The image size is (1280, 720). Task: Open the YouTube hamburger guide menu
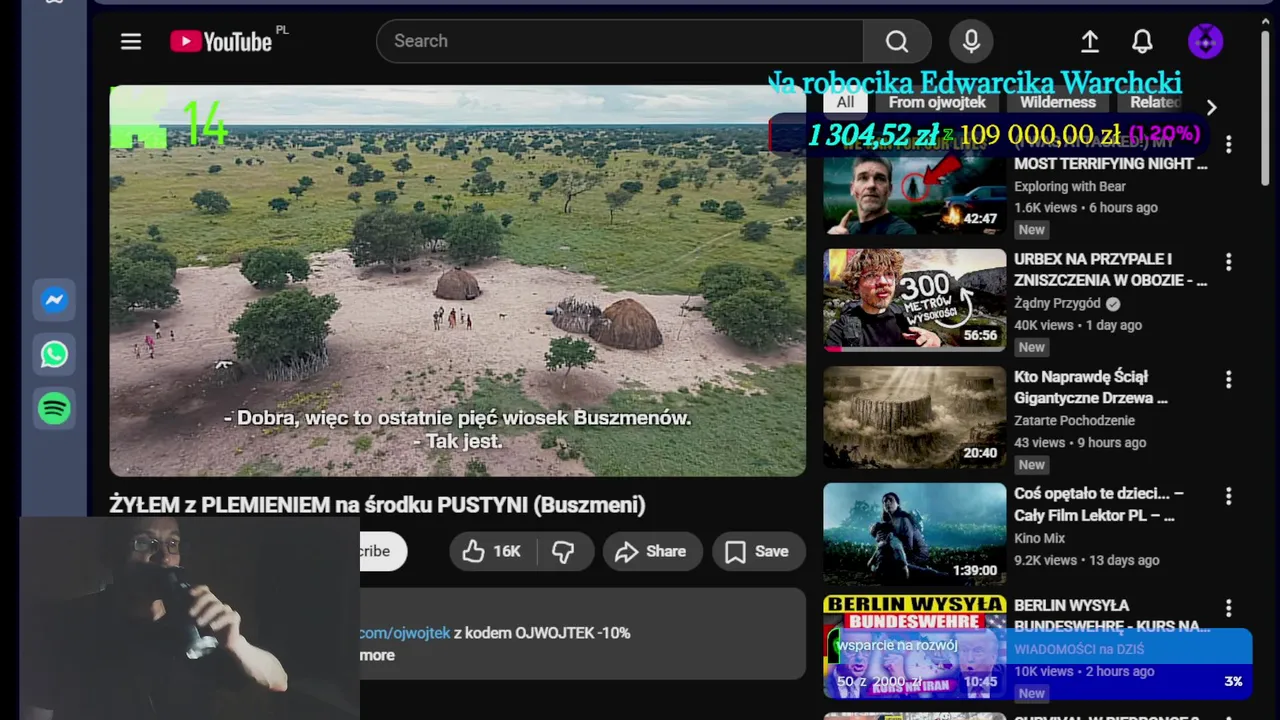tap(131, 41)
